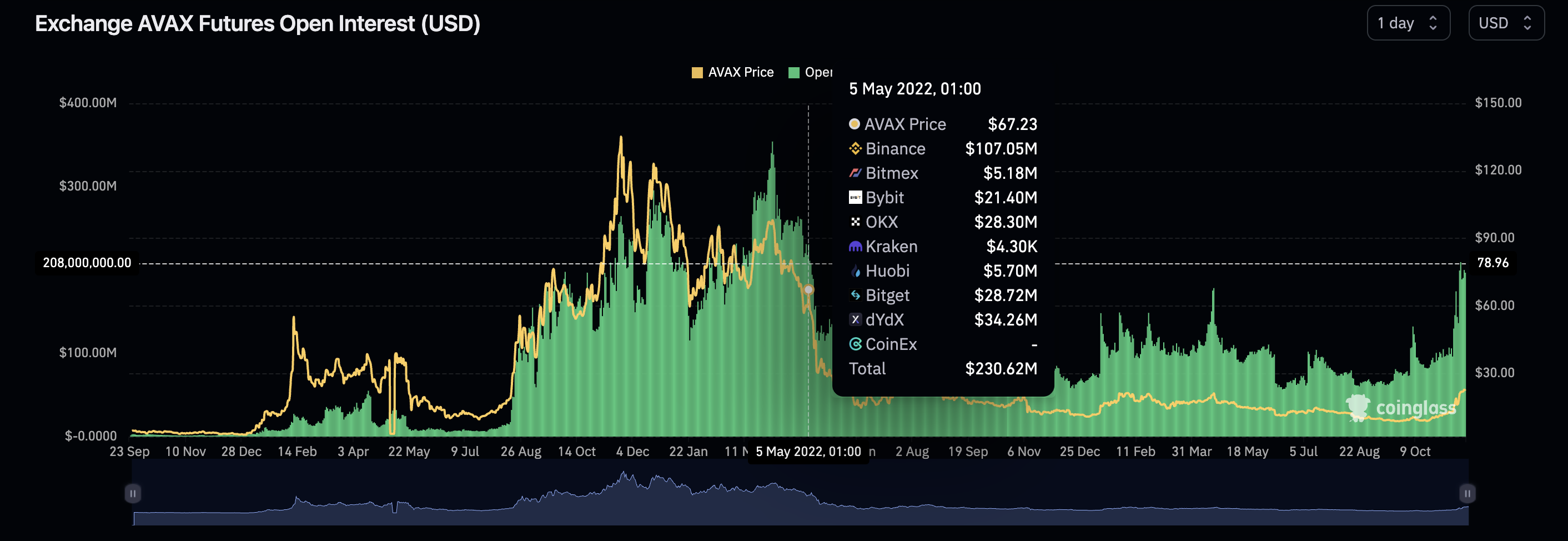Click the 26 Aug x-axis date label
Viewport: 1568px width, 541px height.
(521, 452)
